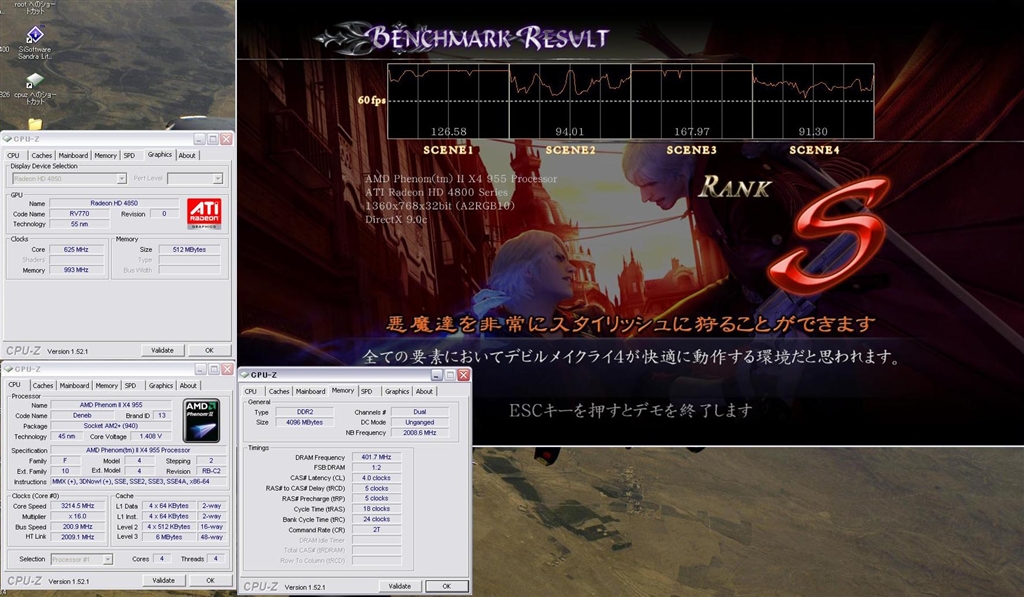Select Mainboard tab in the Memory window
1024x597 pixels.
(310, 391)
